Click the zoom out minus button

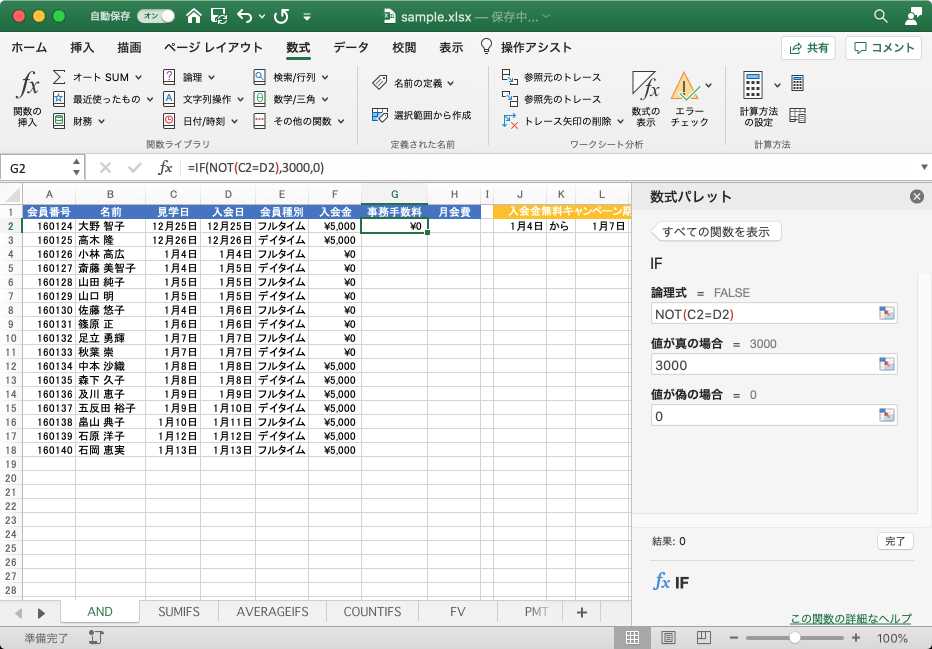pos(733,638)
